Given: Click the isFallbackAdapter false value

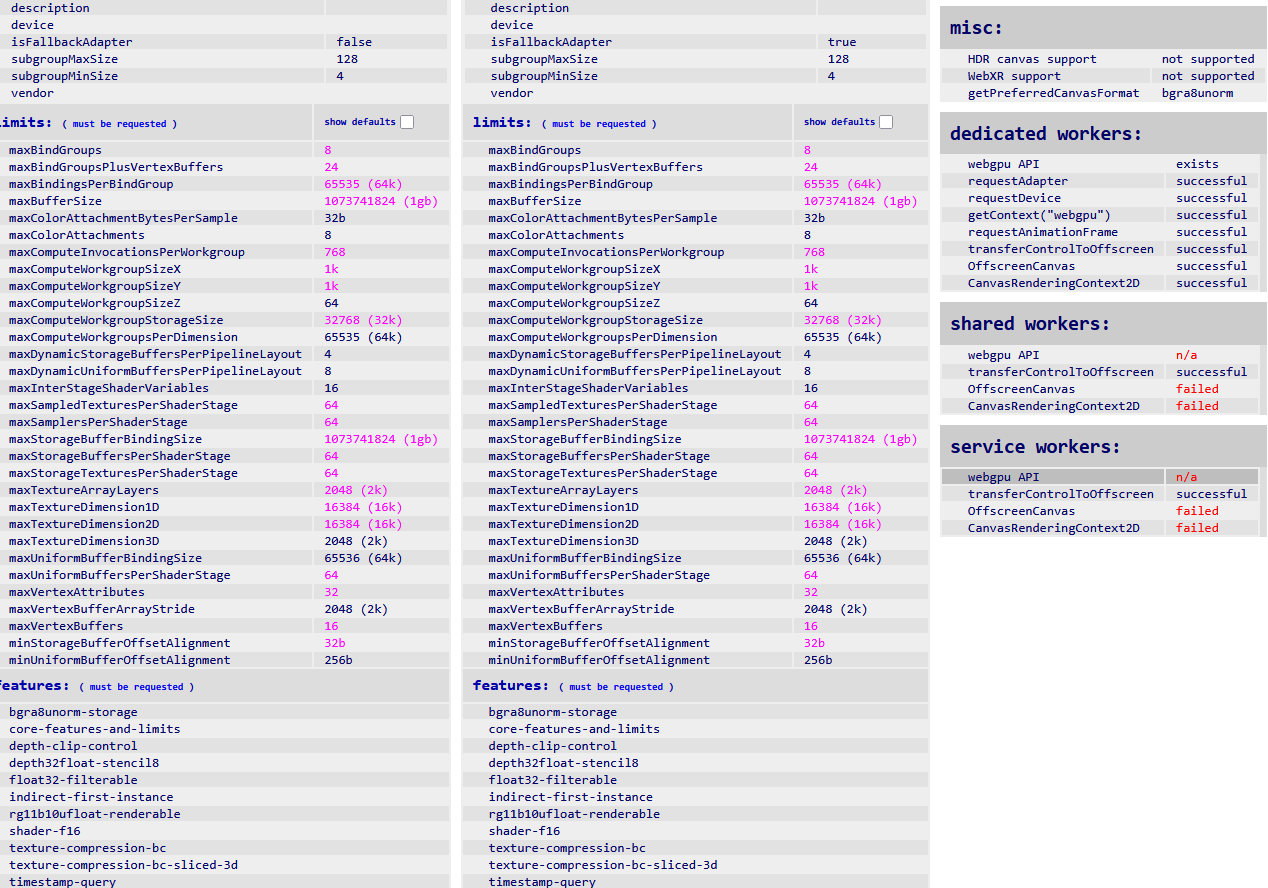Looking at the screenshot, I should (x=354, y=42).
